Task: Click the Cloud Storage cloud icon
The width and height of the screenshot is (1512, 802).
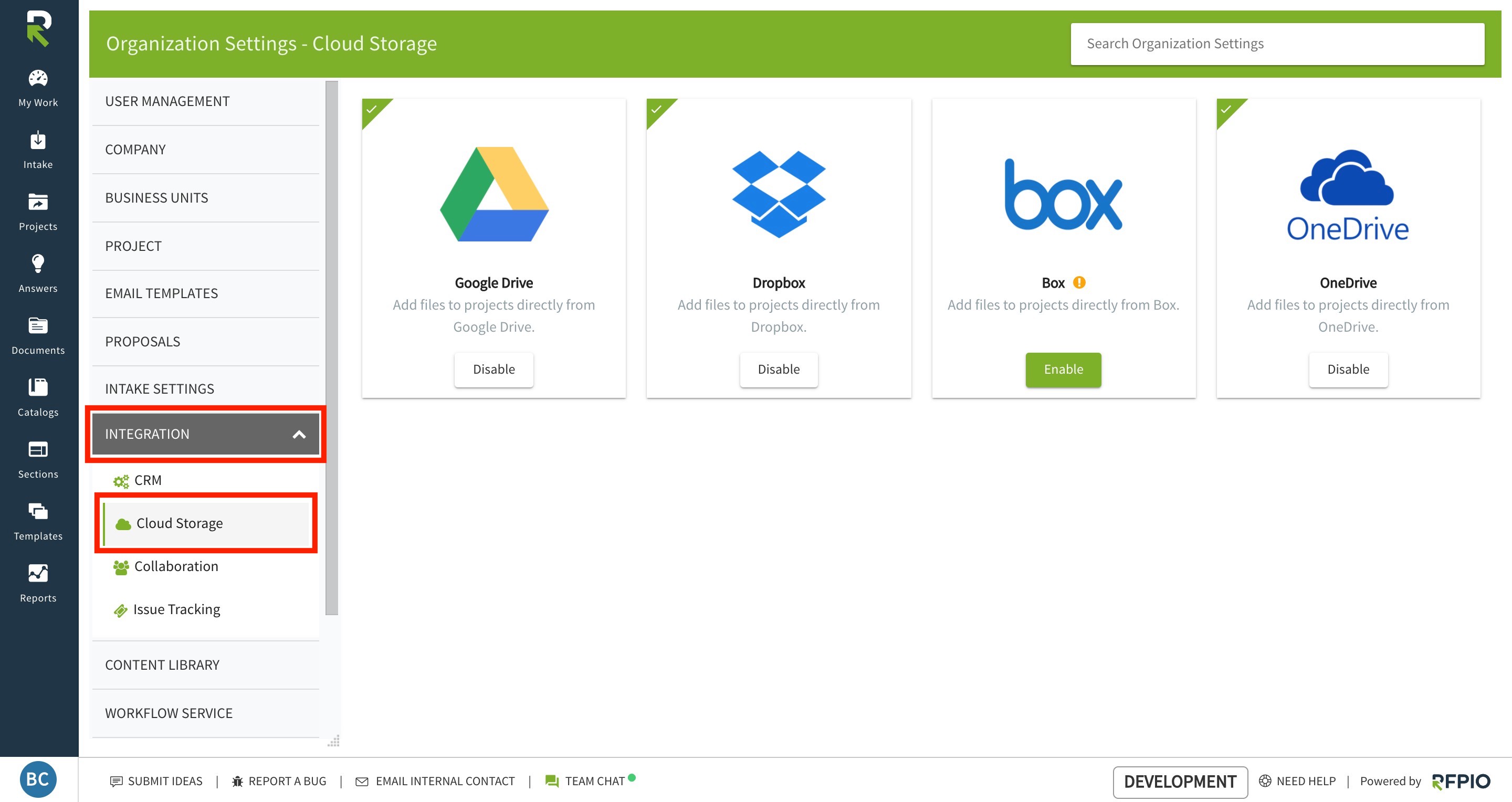Action: point(123,524)
